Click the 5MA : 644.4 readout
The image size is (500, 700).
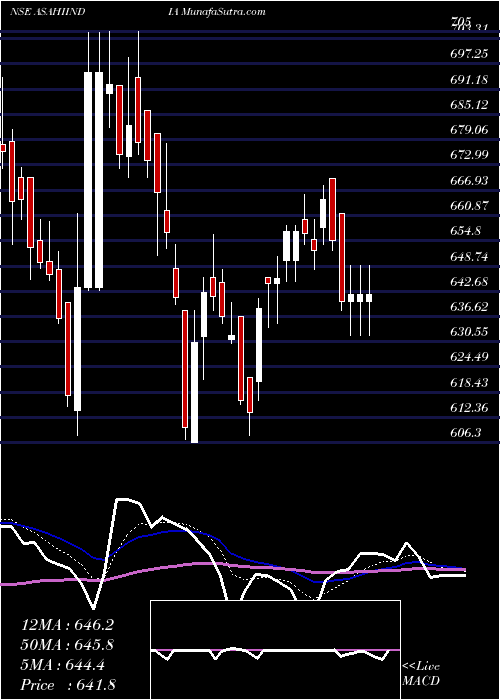[x=62, y=665]
